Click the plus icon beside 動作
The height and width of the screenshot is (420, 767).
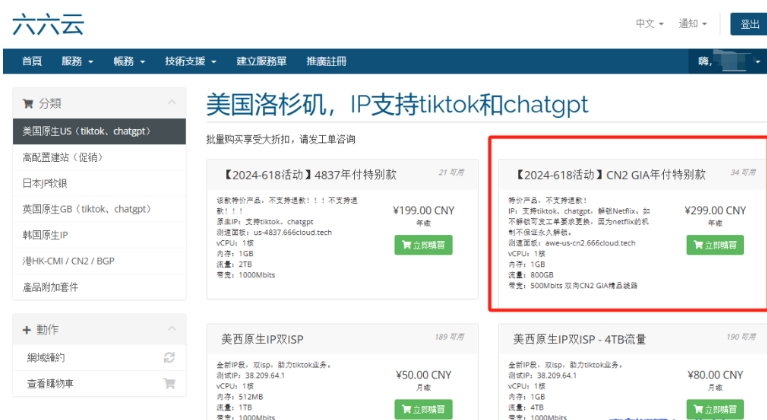pos(26,330)
